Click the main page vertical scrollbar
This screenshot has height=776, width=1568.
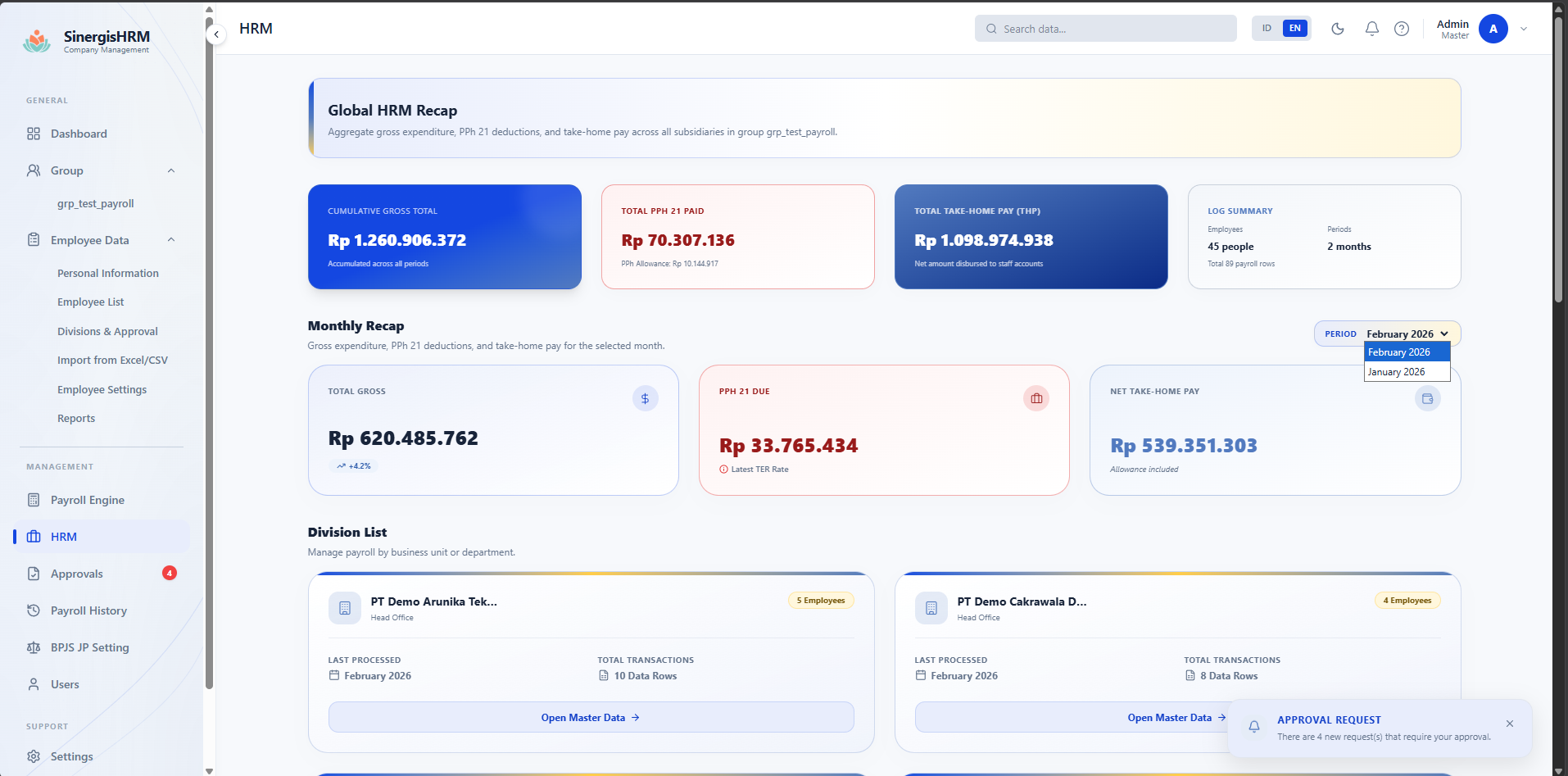point(1559,160)
